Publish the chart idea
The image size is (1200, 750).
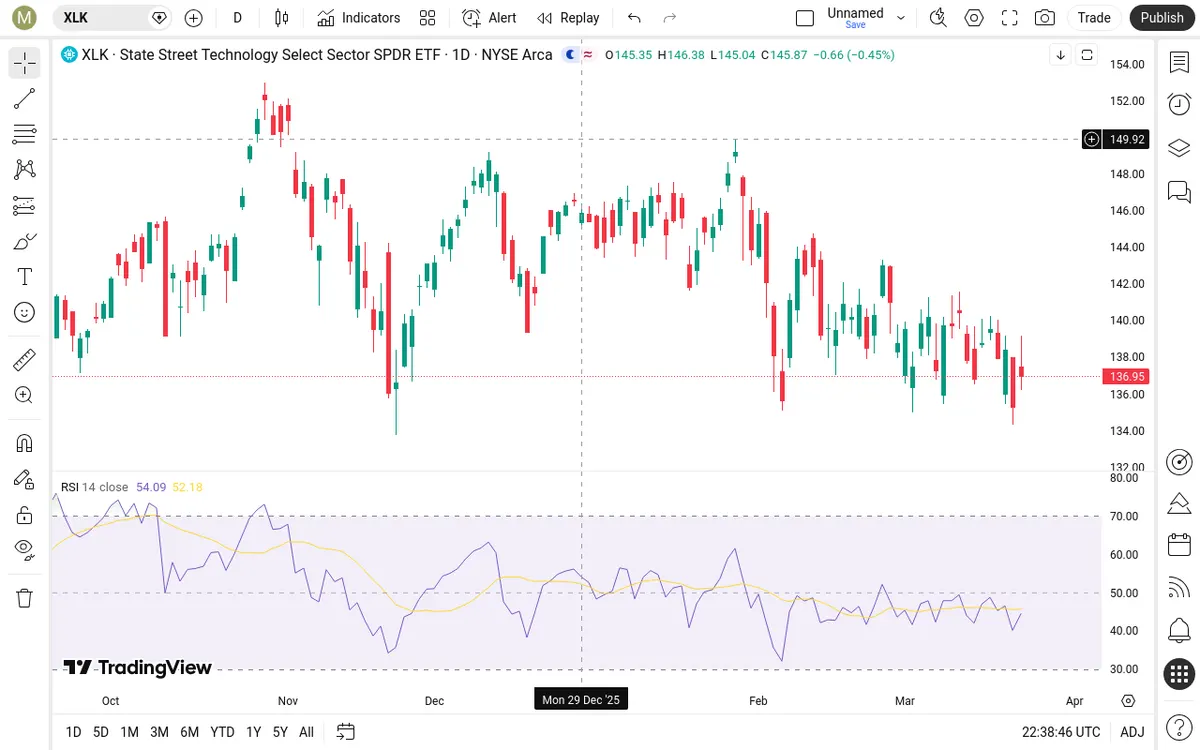coord(1162,17)
